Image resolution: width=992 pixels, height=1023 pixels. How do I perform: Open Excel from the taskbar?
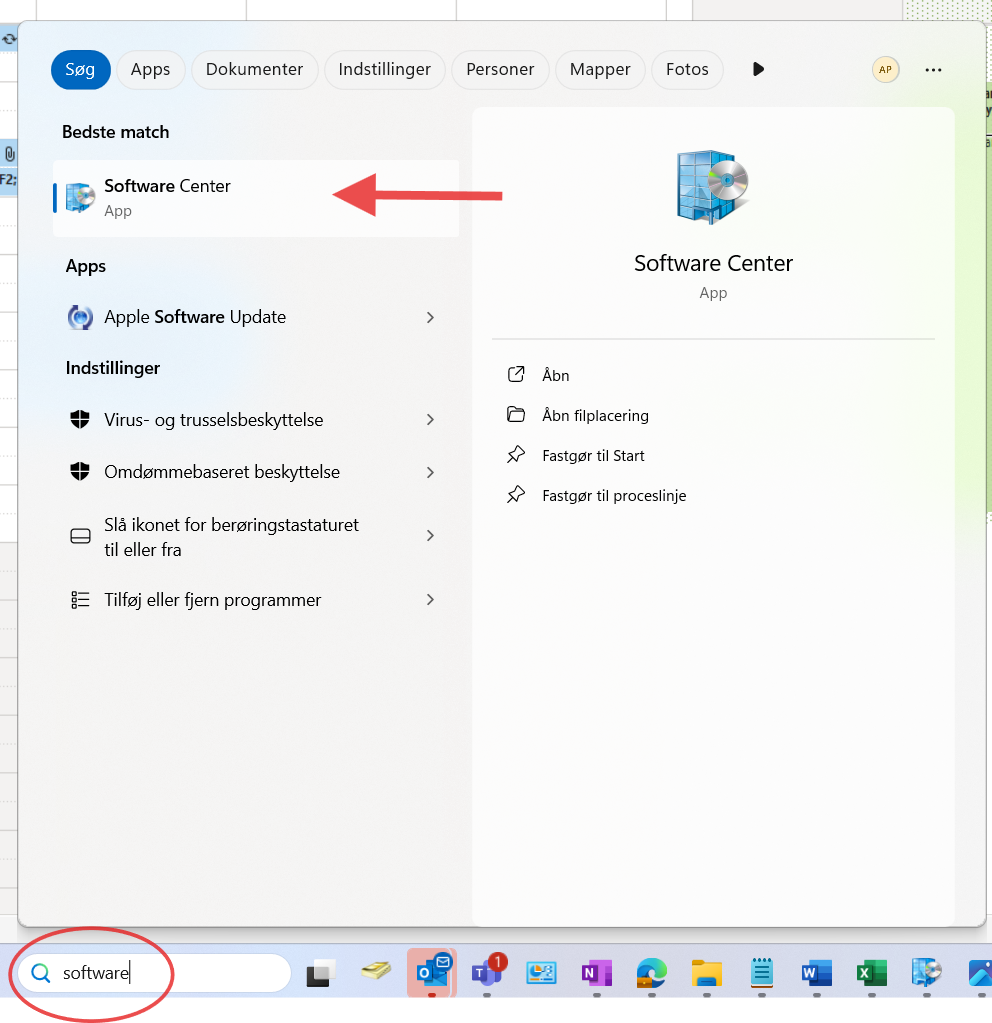(x=872, y=973)
